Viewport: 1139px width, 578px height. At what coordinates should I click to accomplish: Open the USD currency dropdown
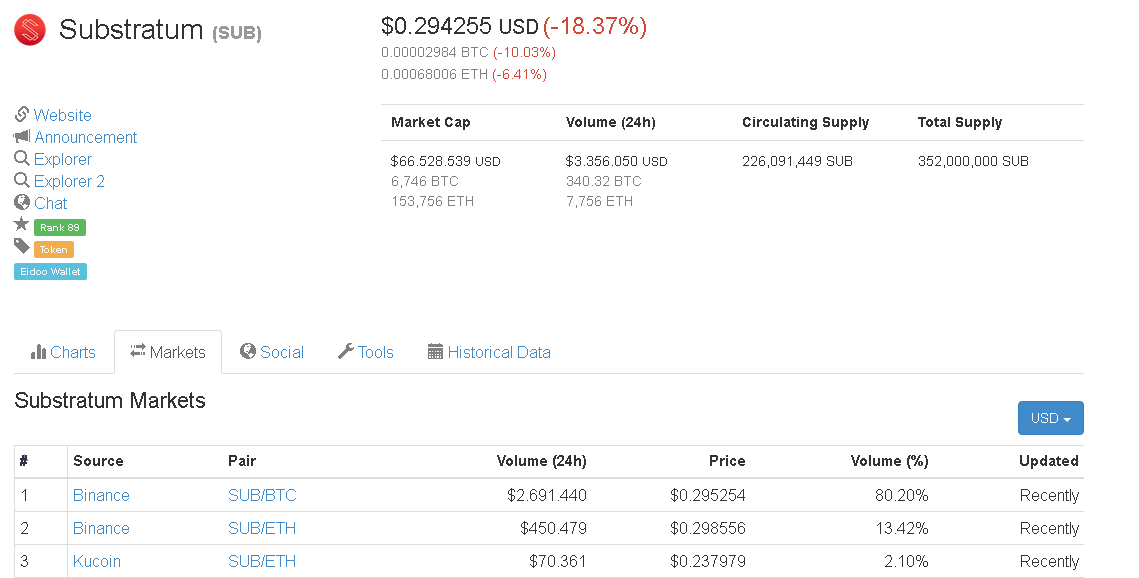coord(1050,418)
